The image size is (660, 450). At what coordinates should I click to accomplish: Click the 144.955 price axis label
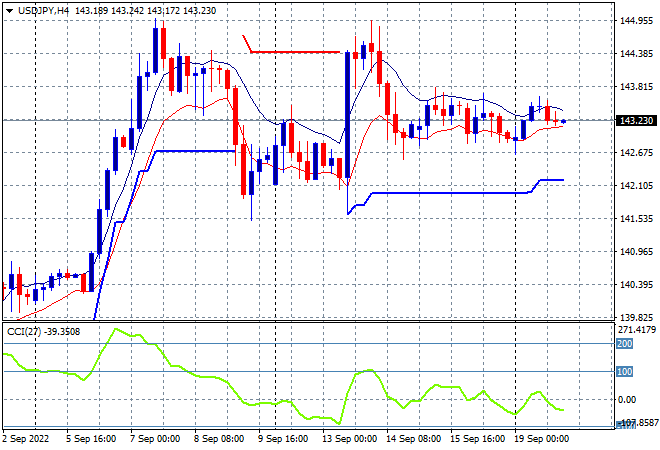[636, 20]
